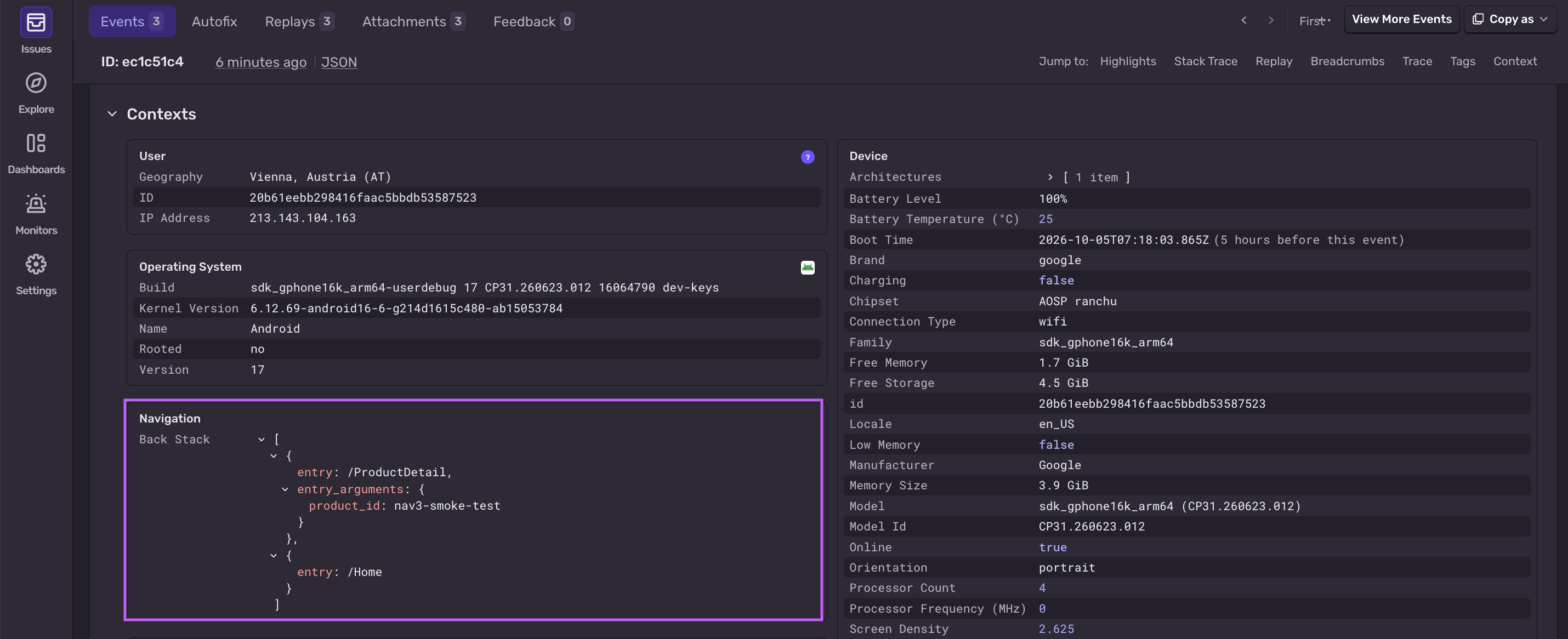Screen dimensions: 1568x639
Task: Go to next event arrow
Action: [x=1270, y=20]
